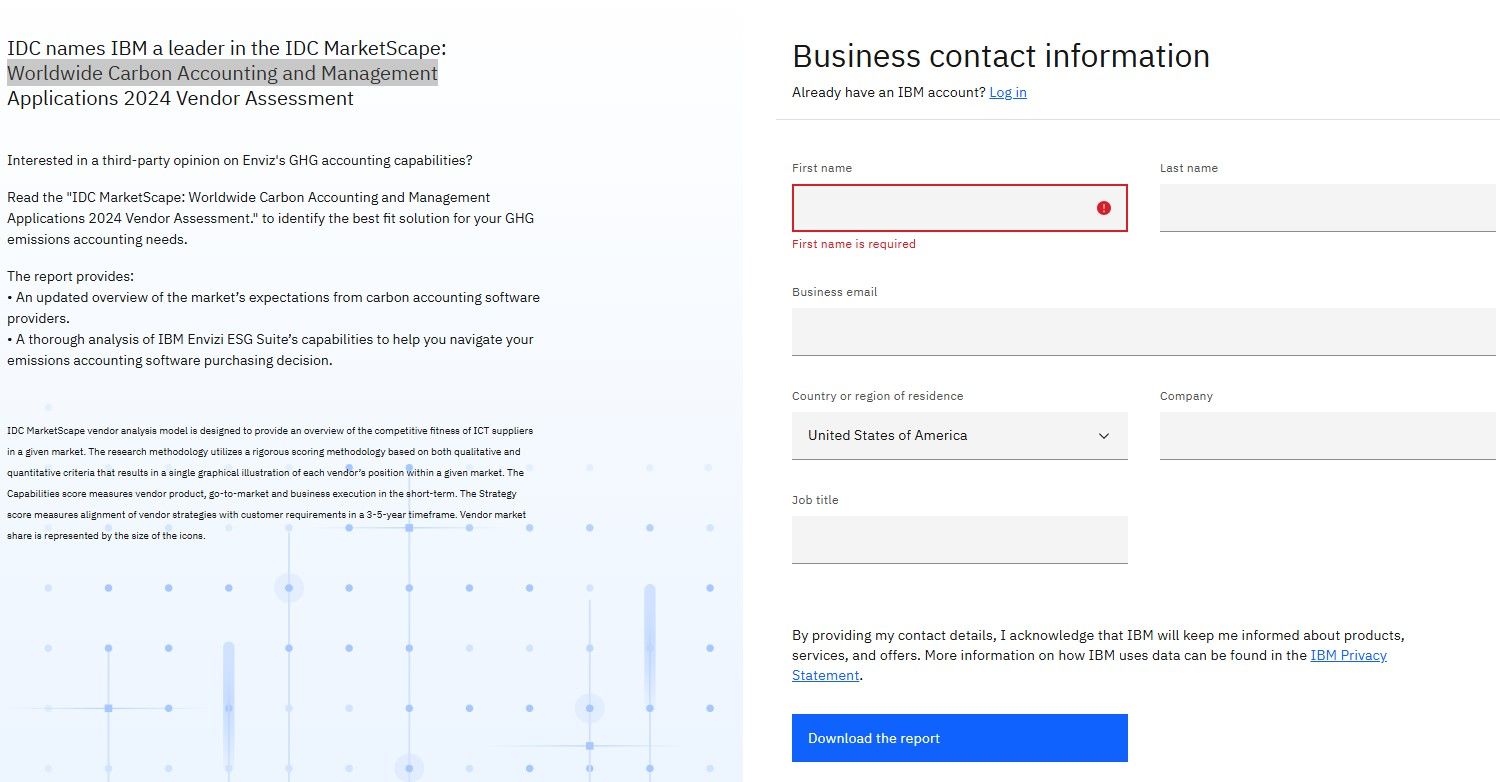Click the Business contact information heading
Viewport: 1500px width, 782px height.
tap(1000, 56)
